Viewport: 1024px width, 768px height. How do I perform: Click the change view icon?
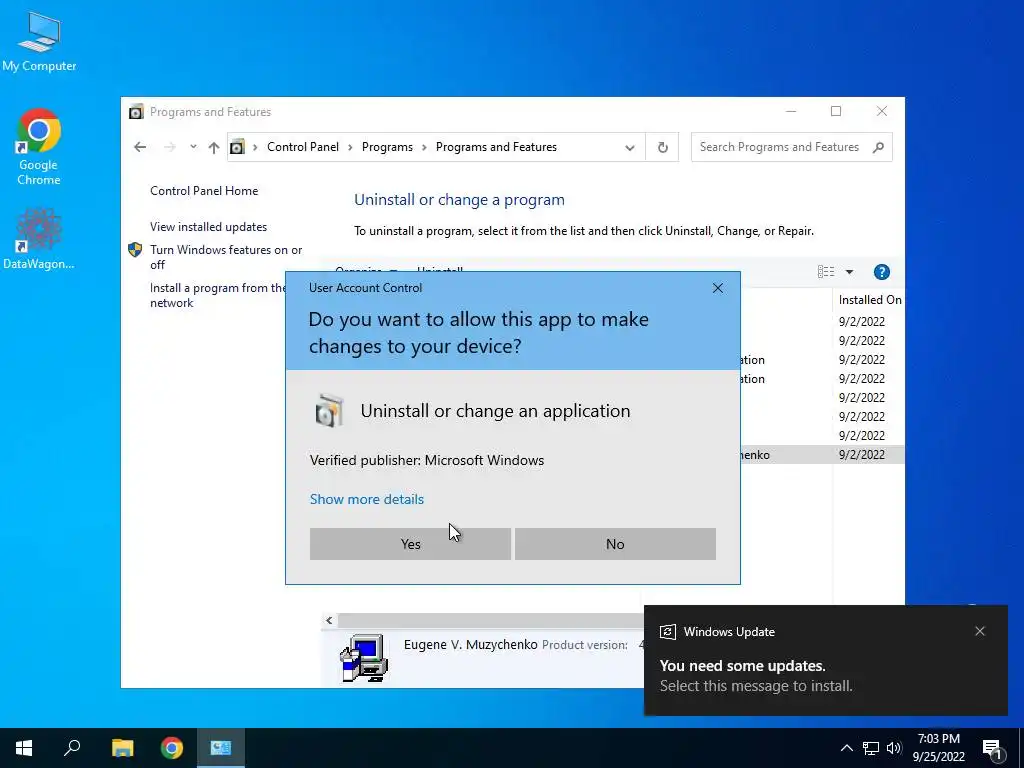(x=825, y=272)
